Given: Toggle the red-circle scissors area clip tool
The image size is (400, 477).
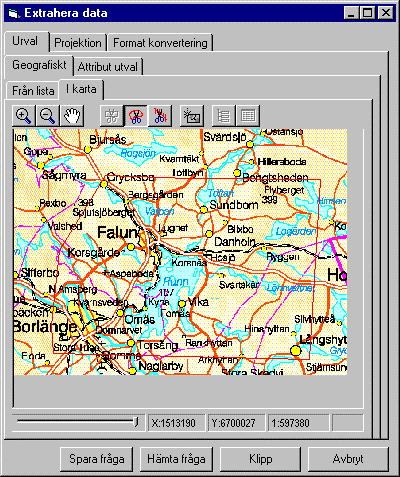Looking at the screenshot, I should point(135,116).
